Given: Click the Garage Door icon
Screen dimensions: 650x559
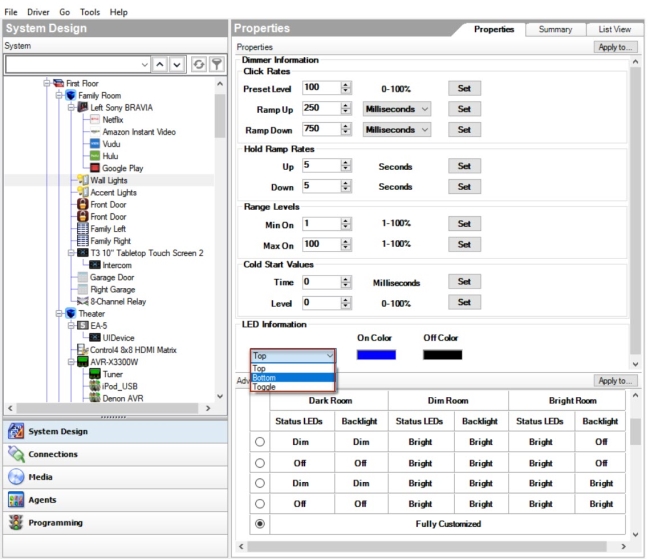Looking at the screenshot, I should (x=83, y=277).
